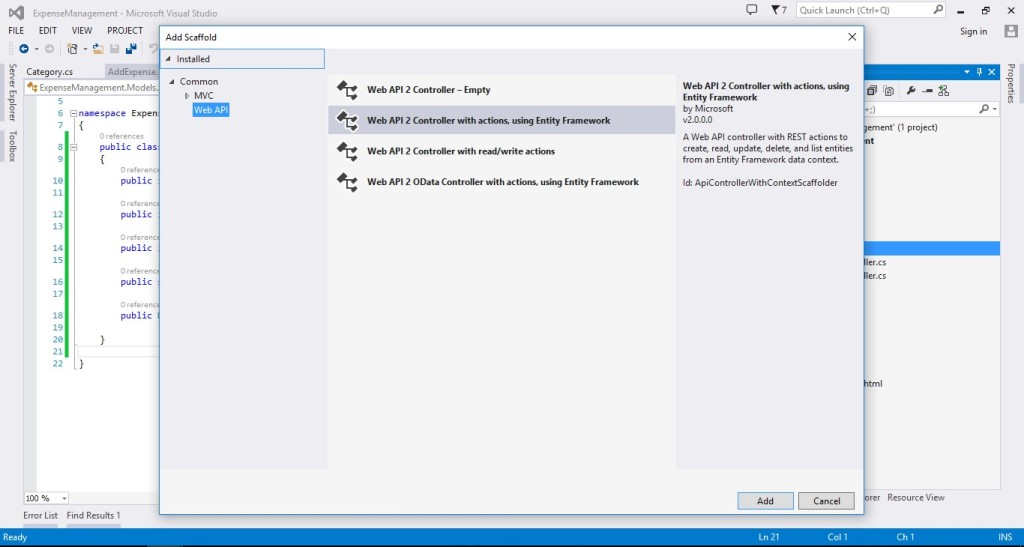
Task: Click the Ln 21 status bar entry
Action: (769, 537)
